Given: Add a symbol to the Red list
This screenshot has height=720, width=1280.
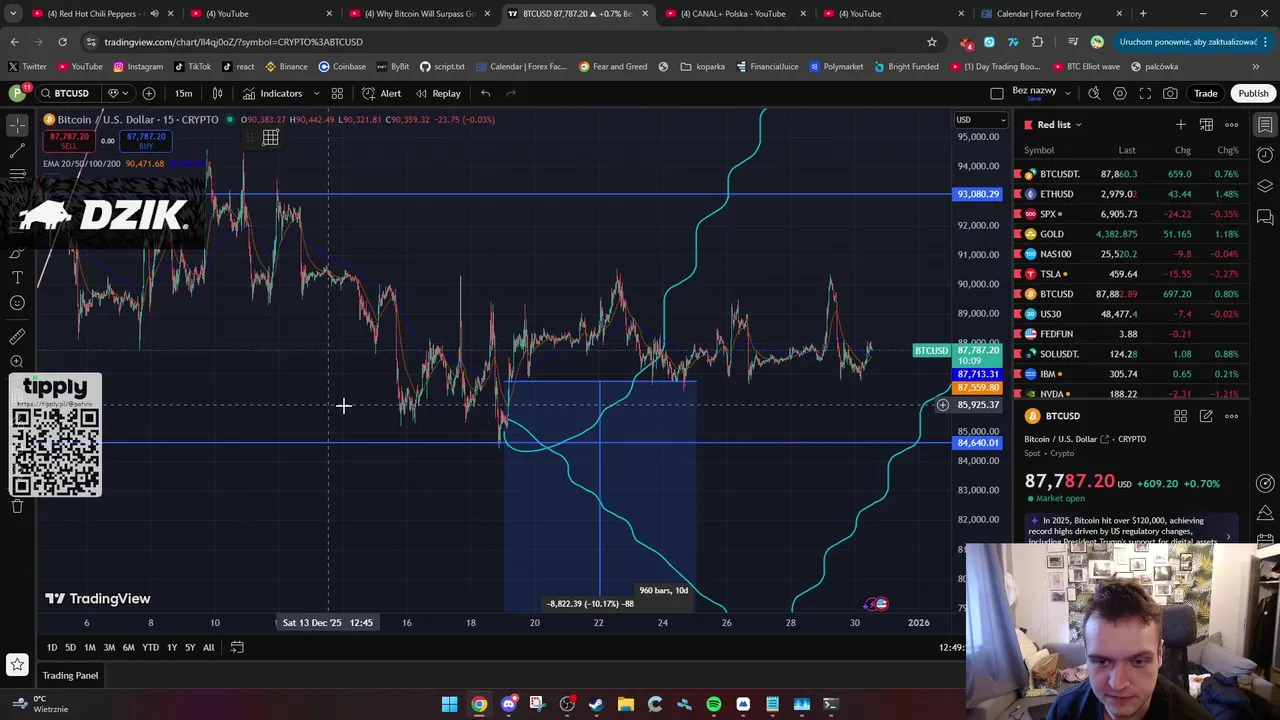Looking at the screenshot, I should pyautogui.click(x=1181, y=124).
